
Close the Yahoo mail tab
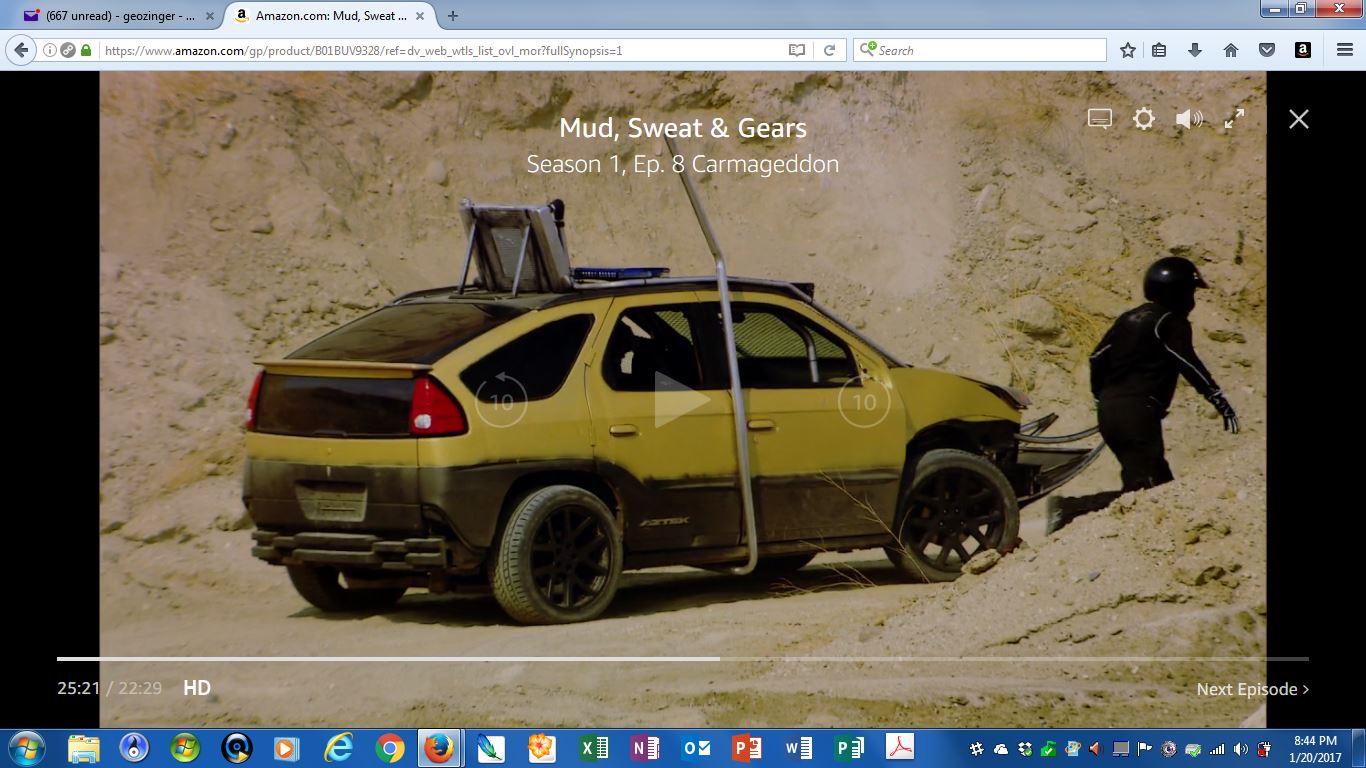tap(209, 16)
